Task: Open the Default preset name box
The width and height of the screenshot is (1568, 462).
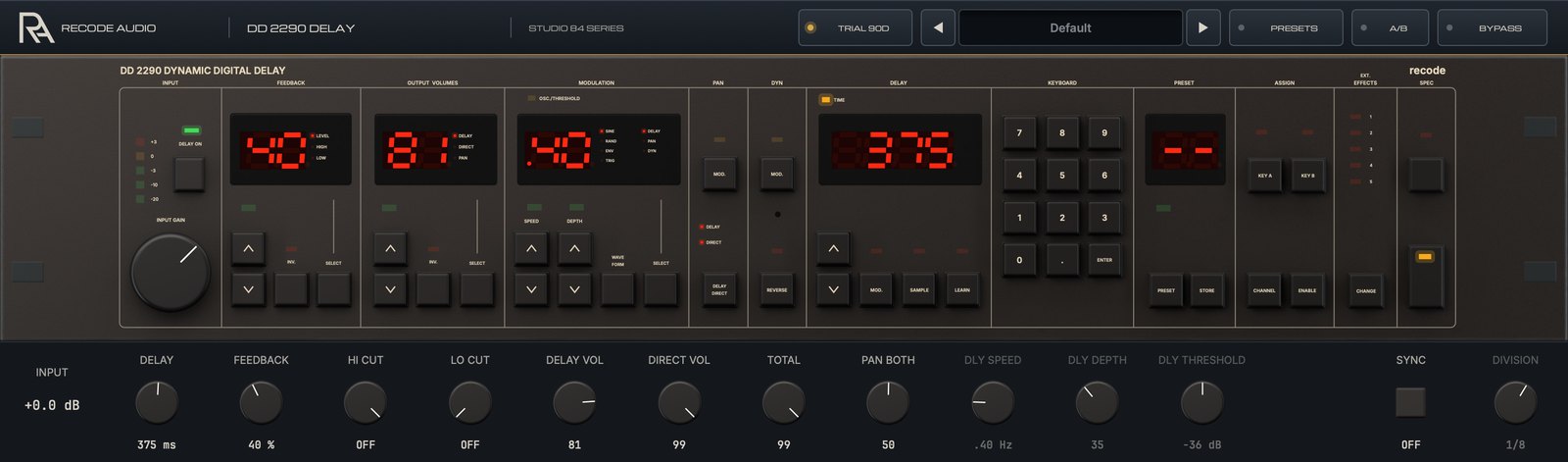Action: coord(1070,27)
